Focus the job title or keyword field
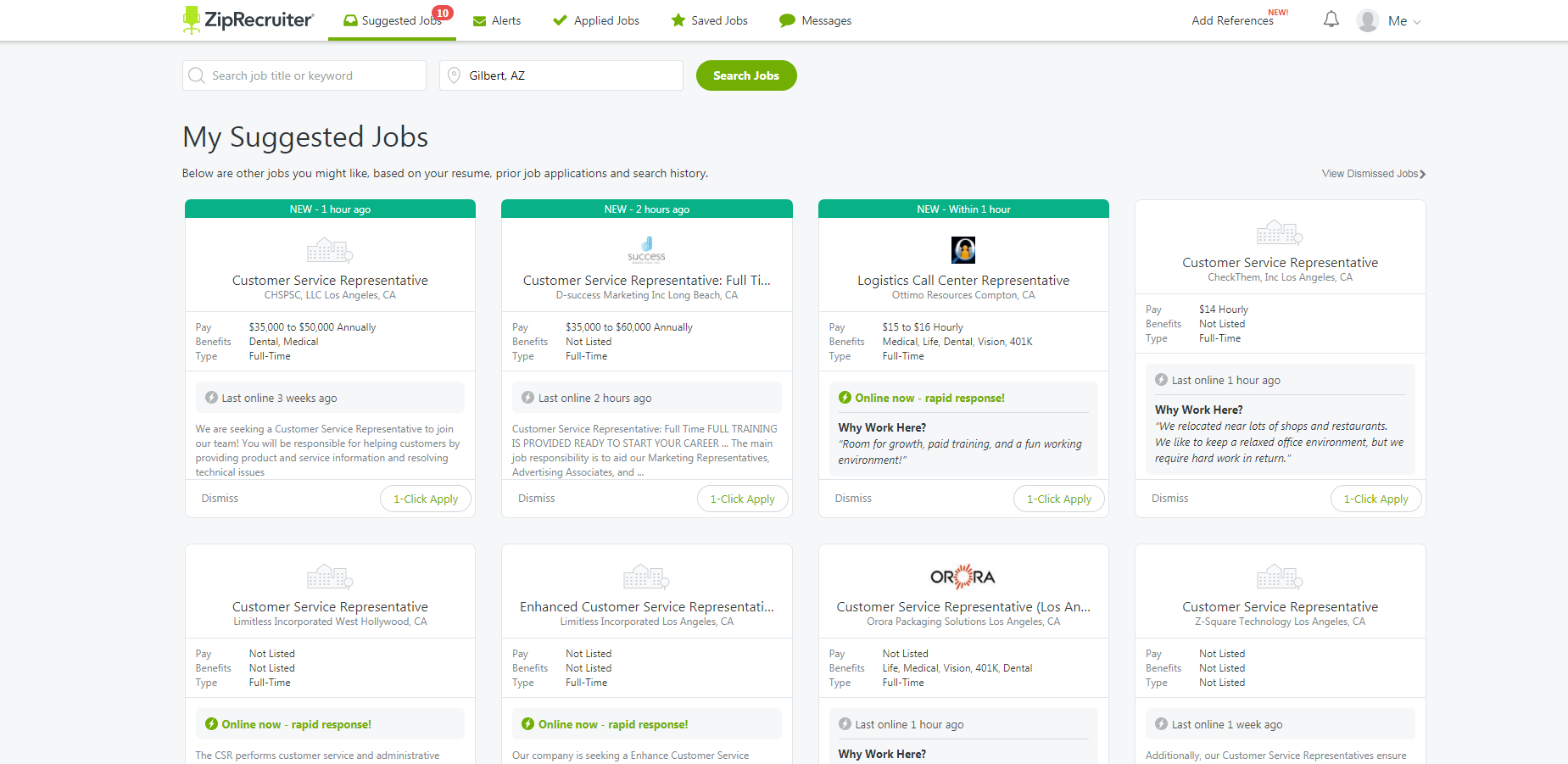This screenshot has width=1568, height=764. [x=314, y=75]
